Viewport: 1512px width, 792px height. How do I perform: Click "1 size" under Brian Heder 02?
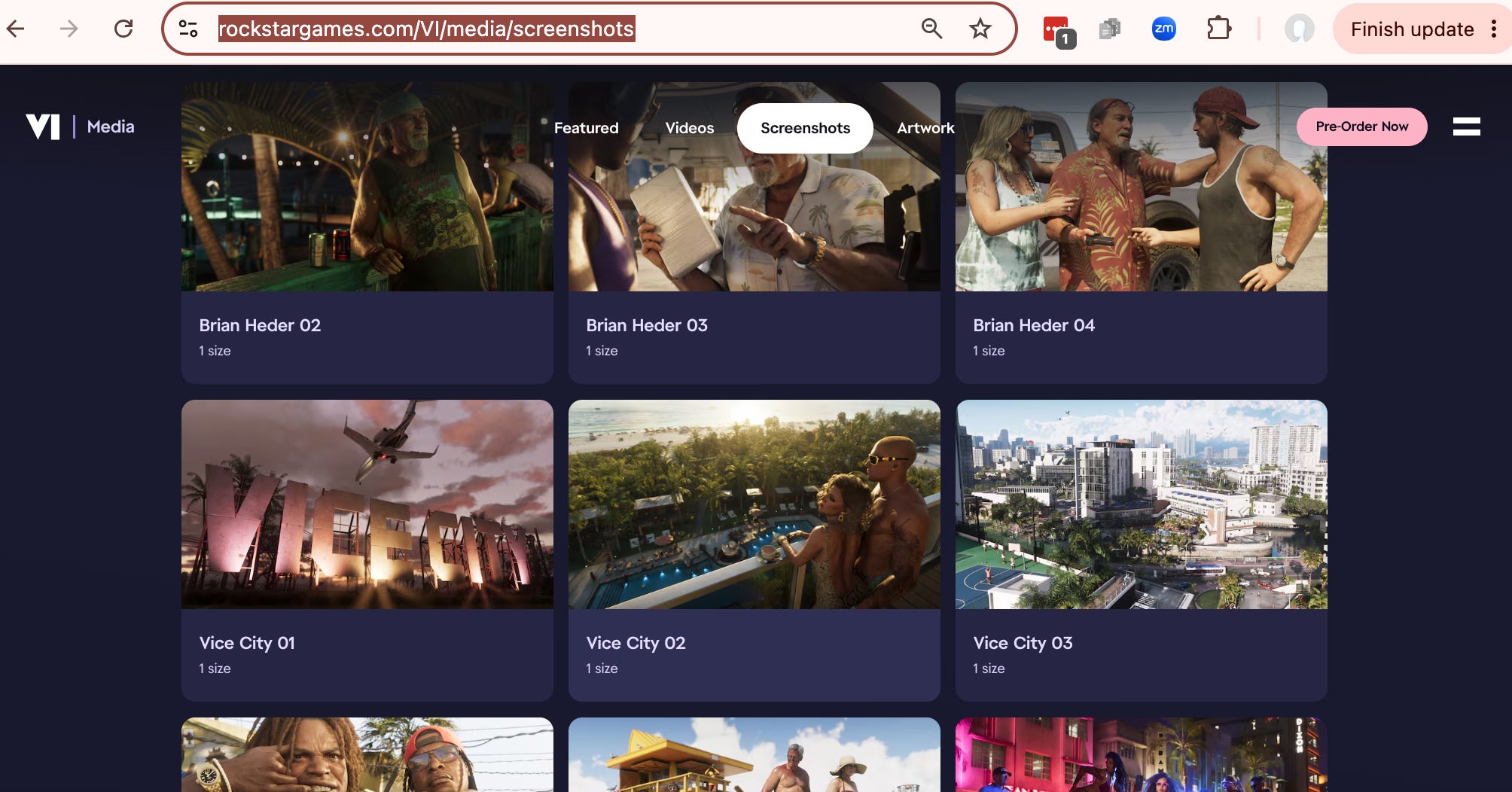(215, 351)
